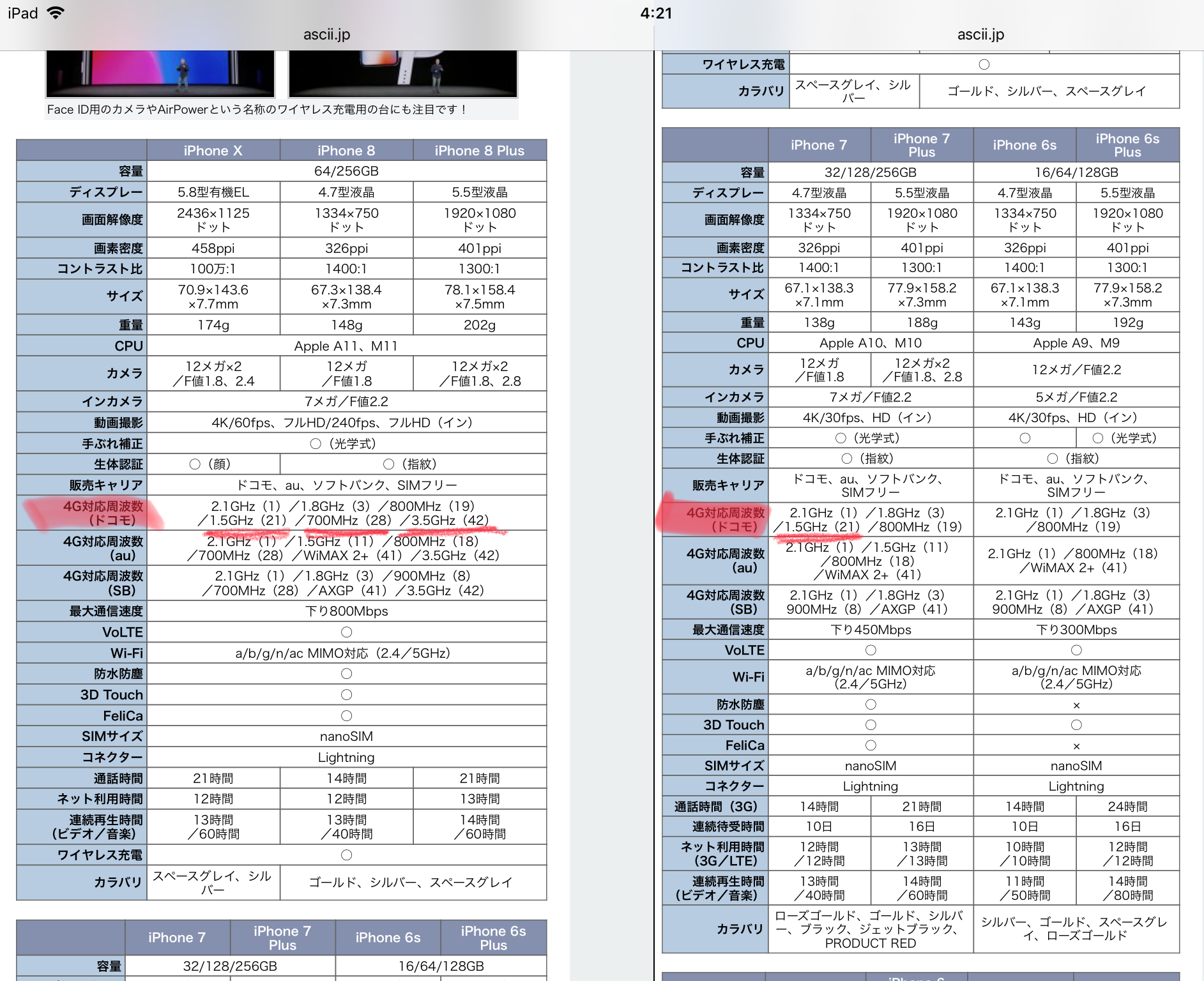Tap the FeliCa circle mark in left table

click(x=346, y=716)
